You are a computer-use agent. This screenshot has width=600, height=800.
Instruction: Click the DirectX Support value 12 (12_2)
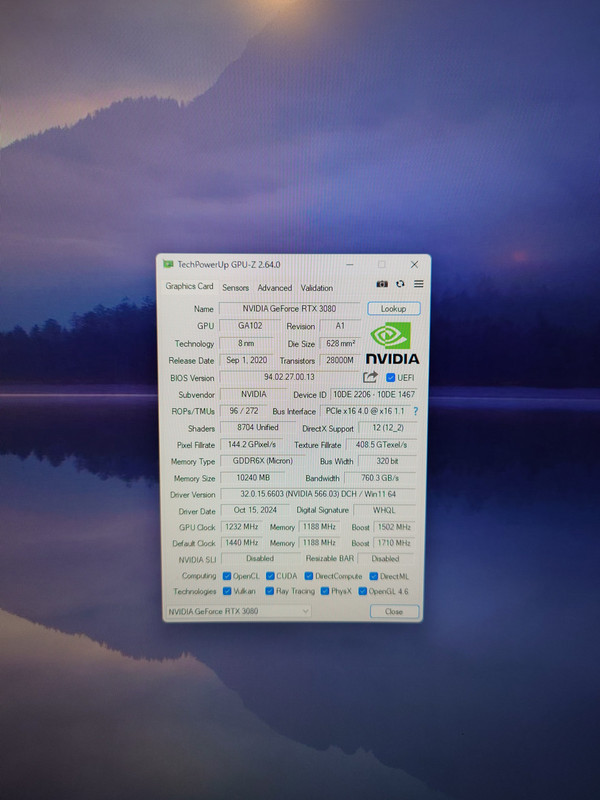(388, 428)
